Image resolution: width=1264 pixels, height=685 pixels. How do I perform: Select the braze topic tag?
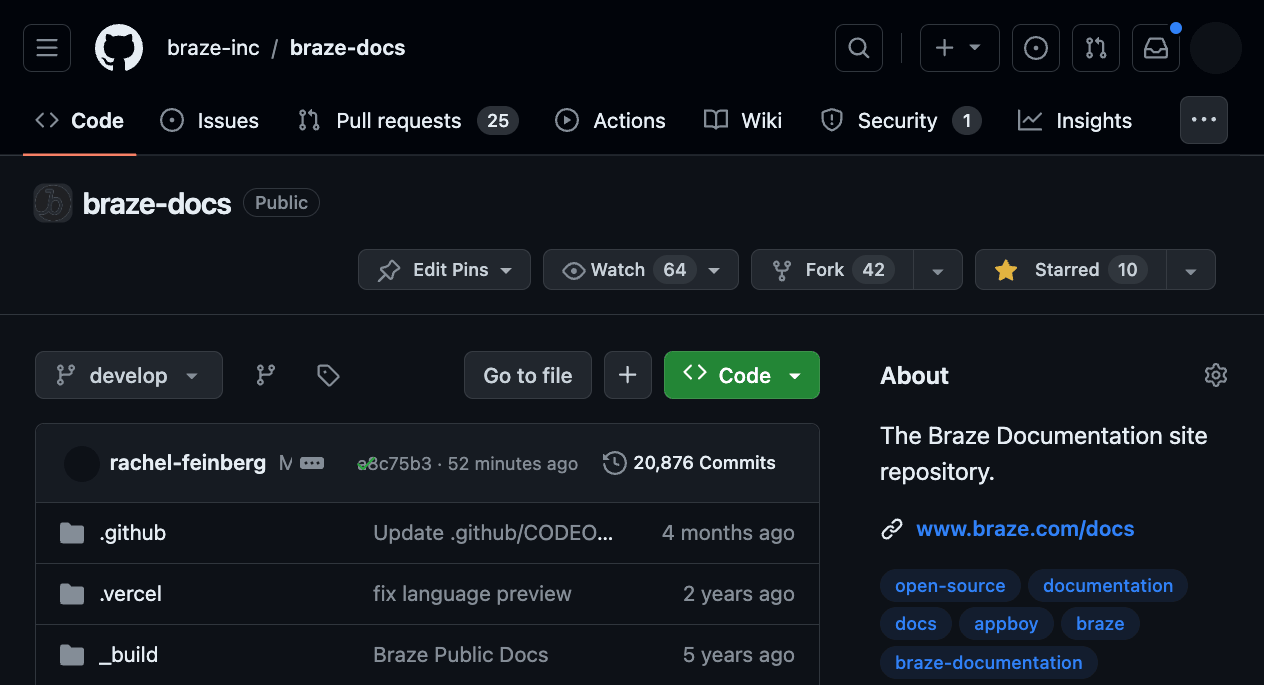pyautogui.click(x=1100, y=624)
